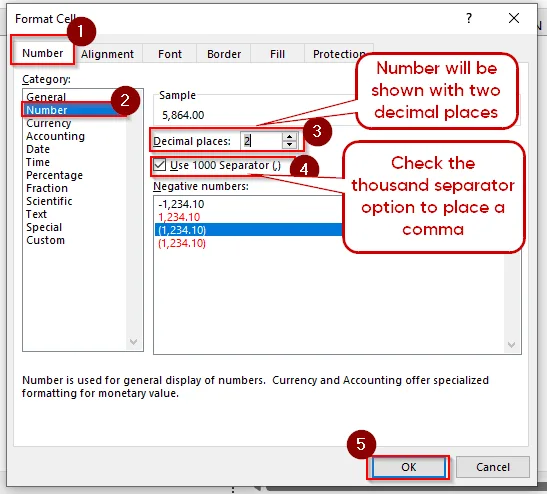Switch to the Protection tab
This screenshot has height=494, width=547.
point(339,54)
